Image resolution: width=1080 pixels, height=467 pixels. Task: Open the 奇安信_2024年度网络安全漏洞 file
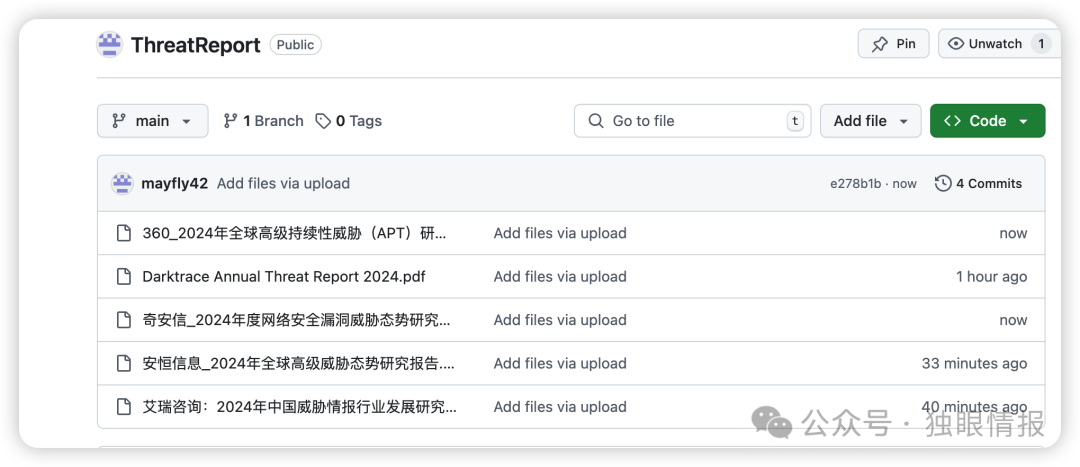[297, 320]
